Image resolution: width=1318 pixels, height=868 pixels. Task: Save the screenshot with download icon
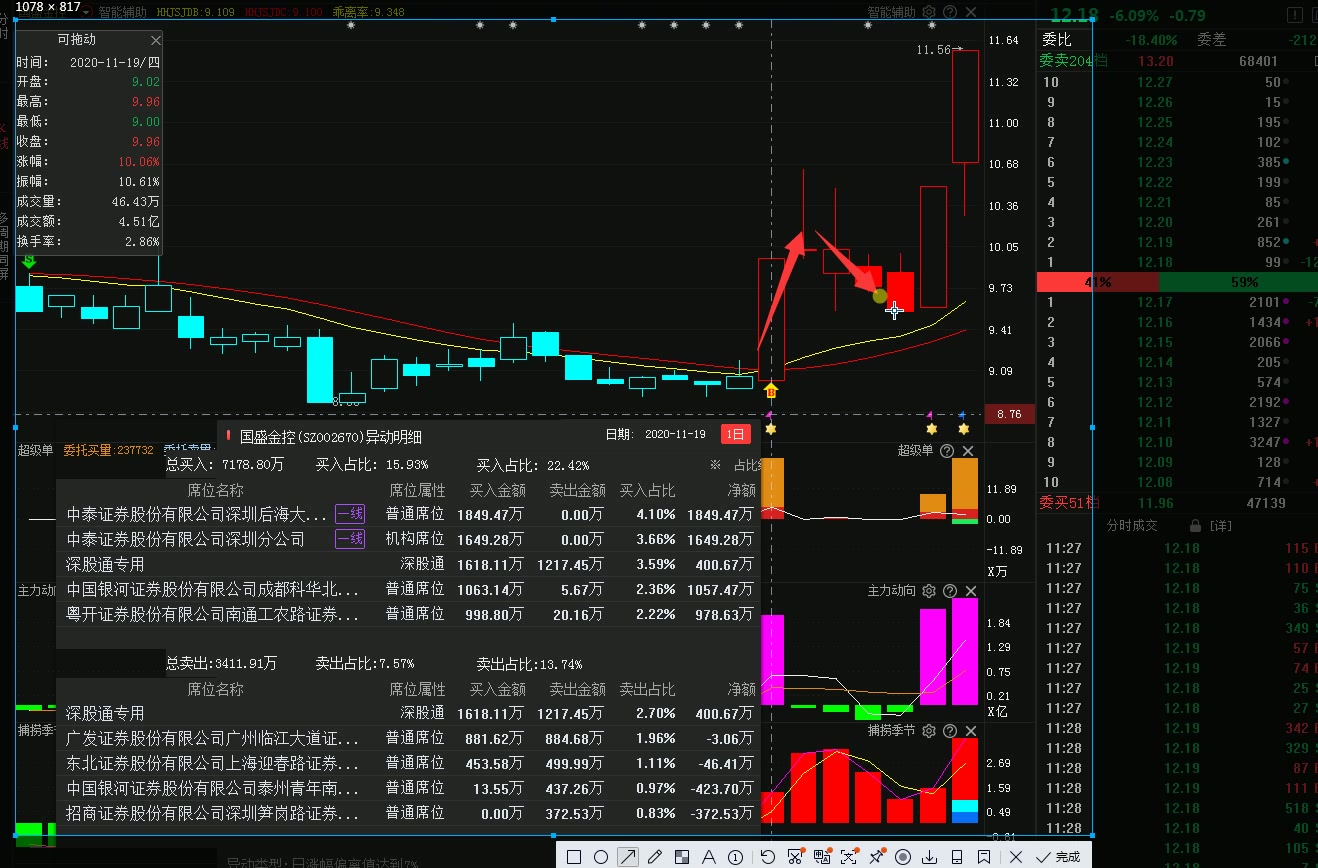tap(930, 857)
